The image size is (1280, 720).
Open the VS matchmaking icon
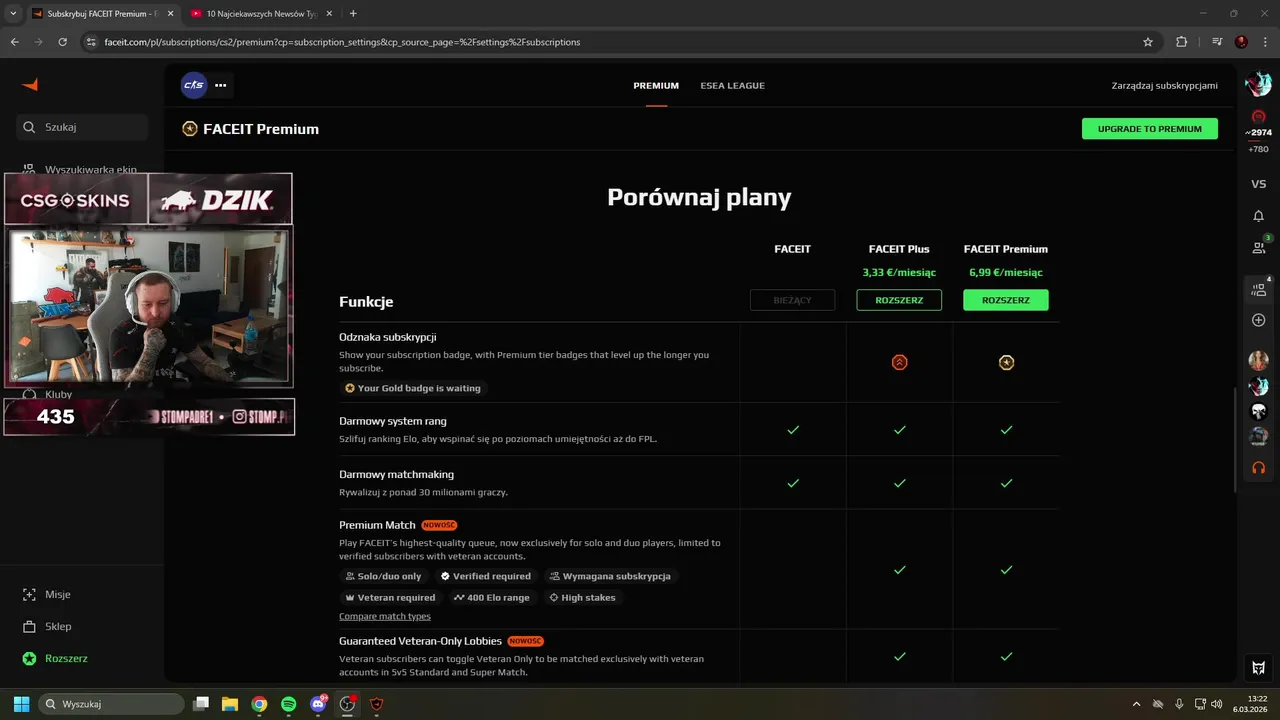pyautogui.click(x=1258, y=184)
